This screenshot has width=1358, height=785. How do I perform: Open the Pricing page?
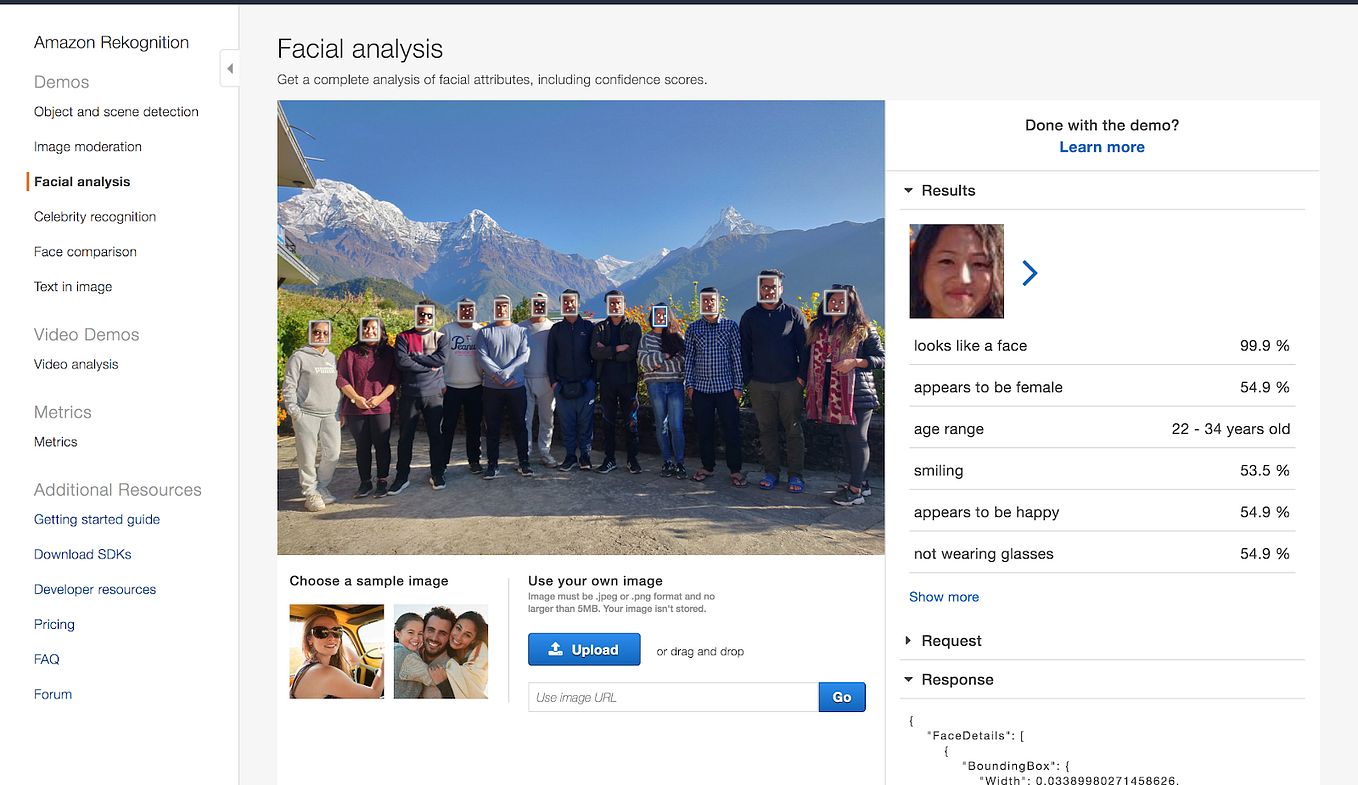pyautogui.click(x=54, y=624)
